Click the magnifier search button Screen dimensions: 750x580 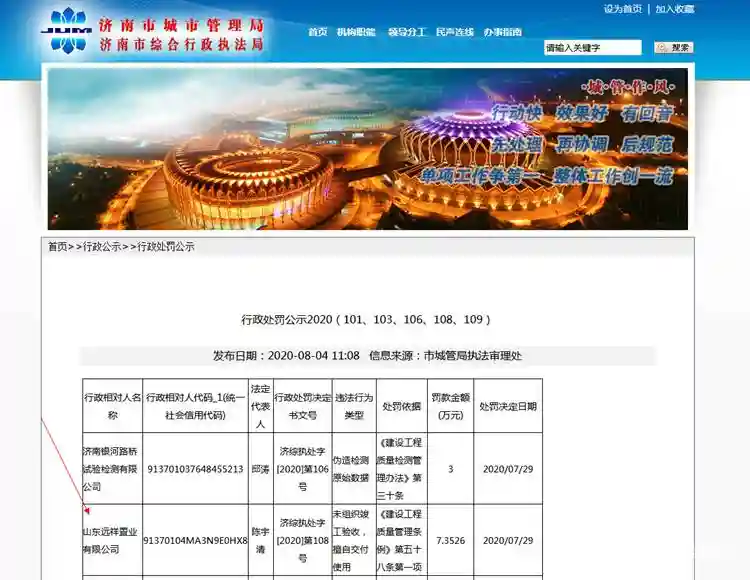tap(674, 47)
